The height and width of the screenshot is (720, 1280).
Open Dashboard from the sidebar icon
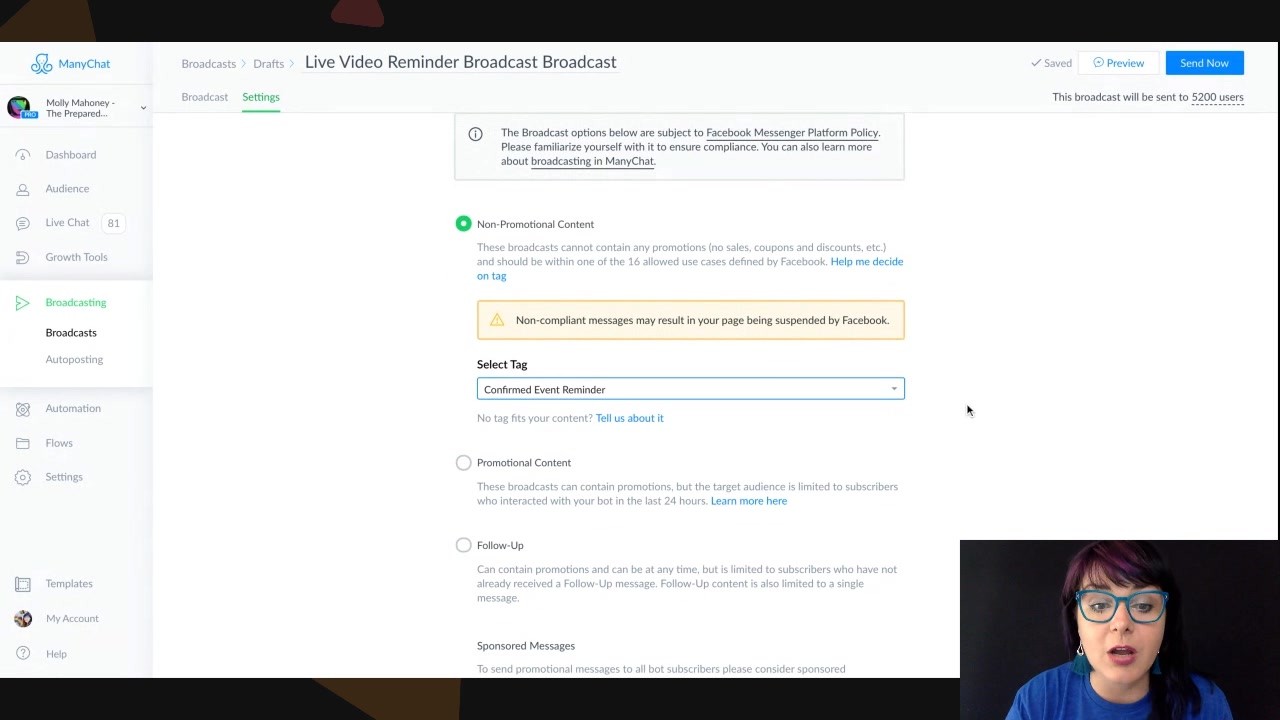[22, 155]
